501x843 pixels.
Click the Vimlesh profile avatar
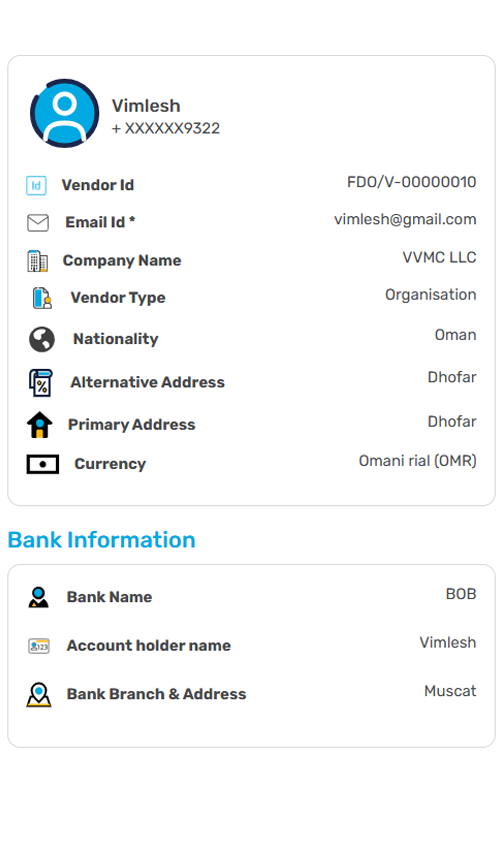(x=65, y=113)
